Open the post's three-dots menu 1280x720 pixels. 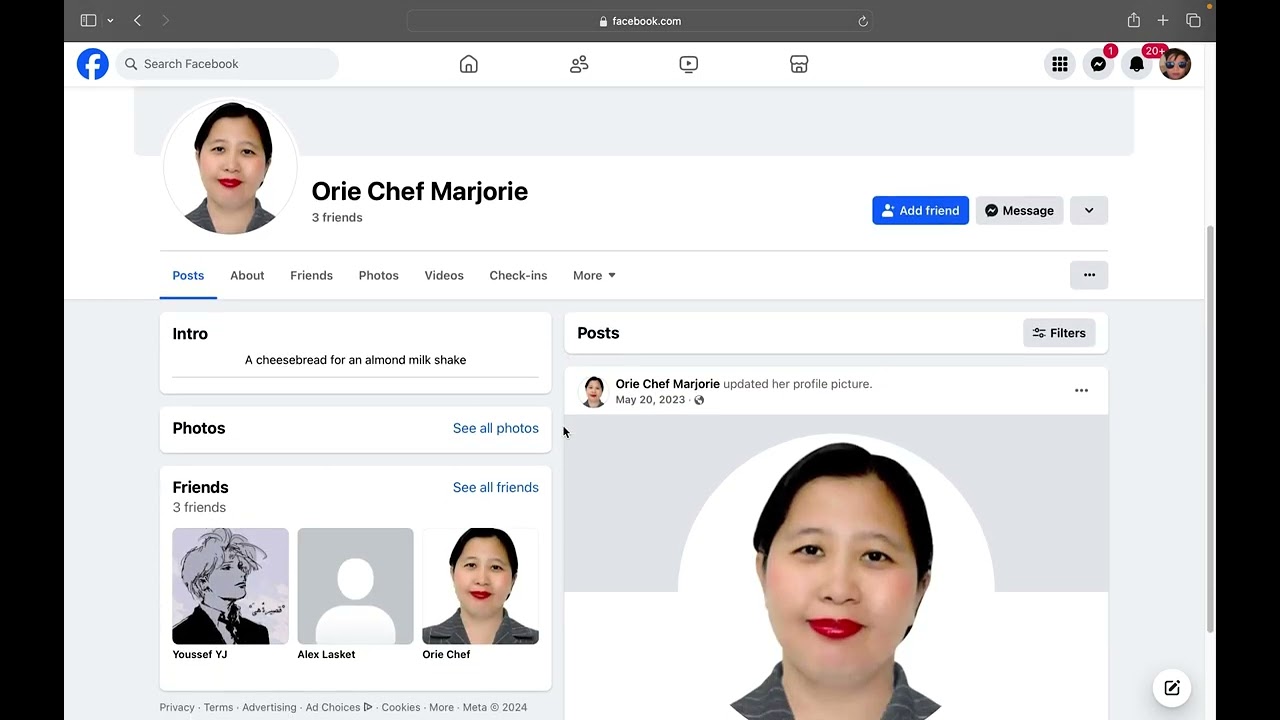click(x=1081, y=390)
